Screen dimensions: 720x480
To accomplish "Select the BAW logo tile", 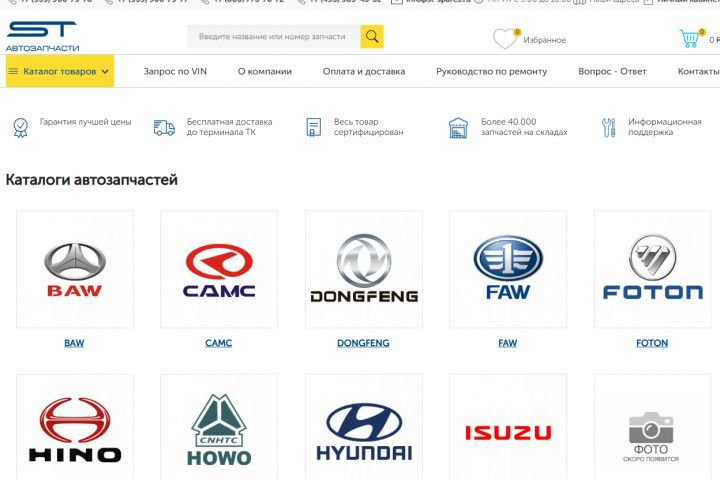I will pos(75,269).
